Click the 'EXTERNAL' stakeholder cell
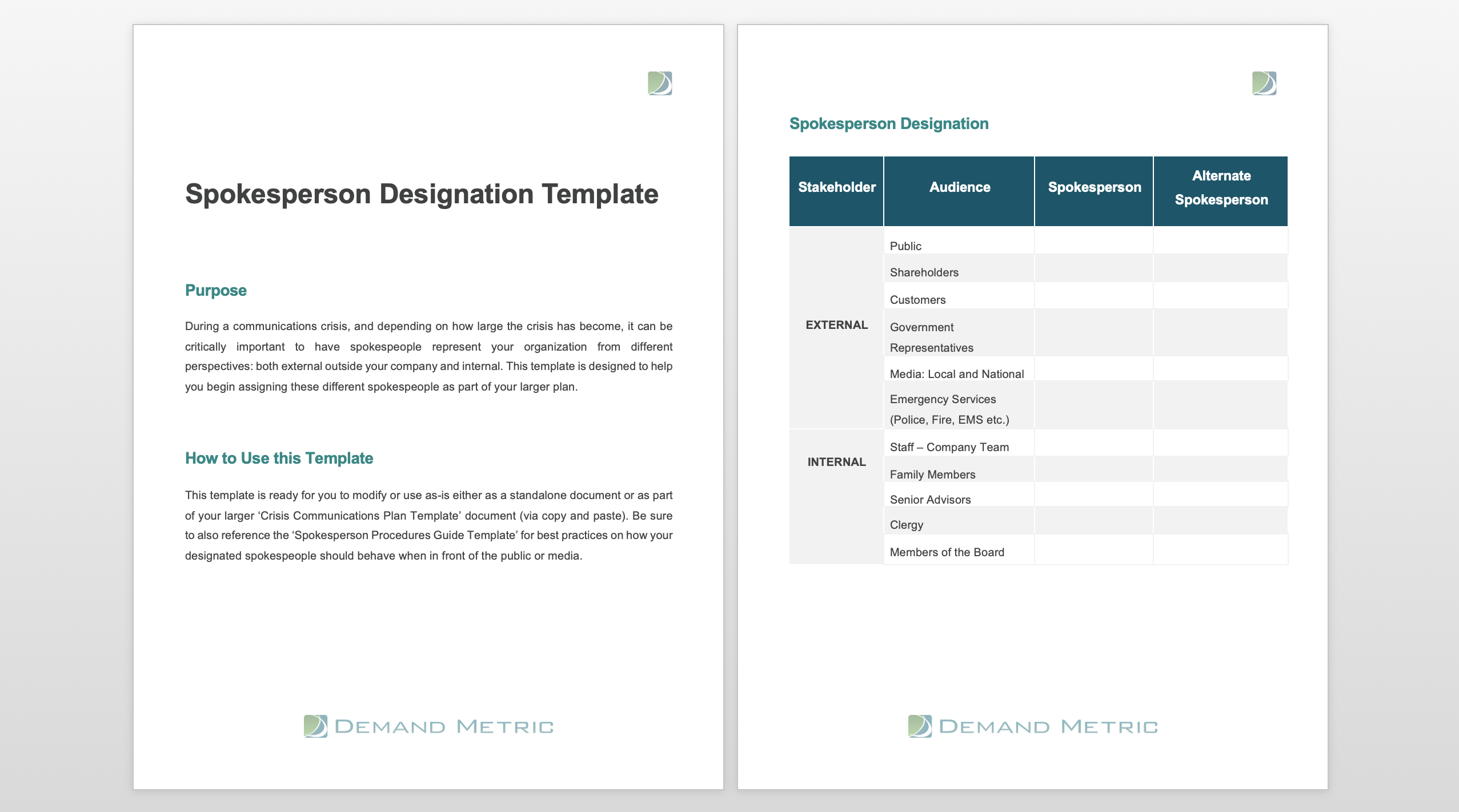The width and height of the screenshot is (1459, 812). click(836, 327)
